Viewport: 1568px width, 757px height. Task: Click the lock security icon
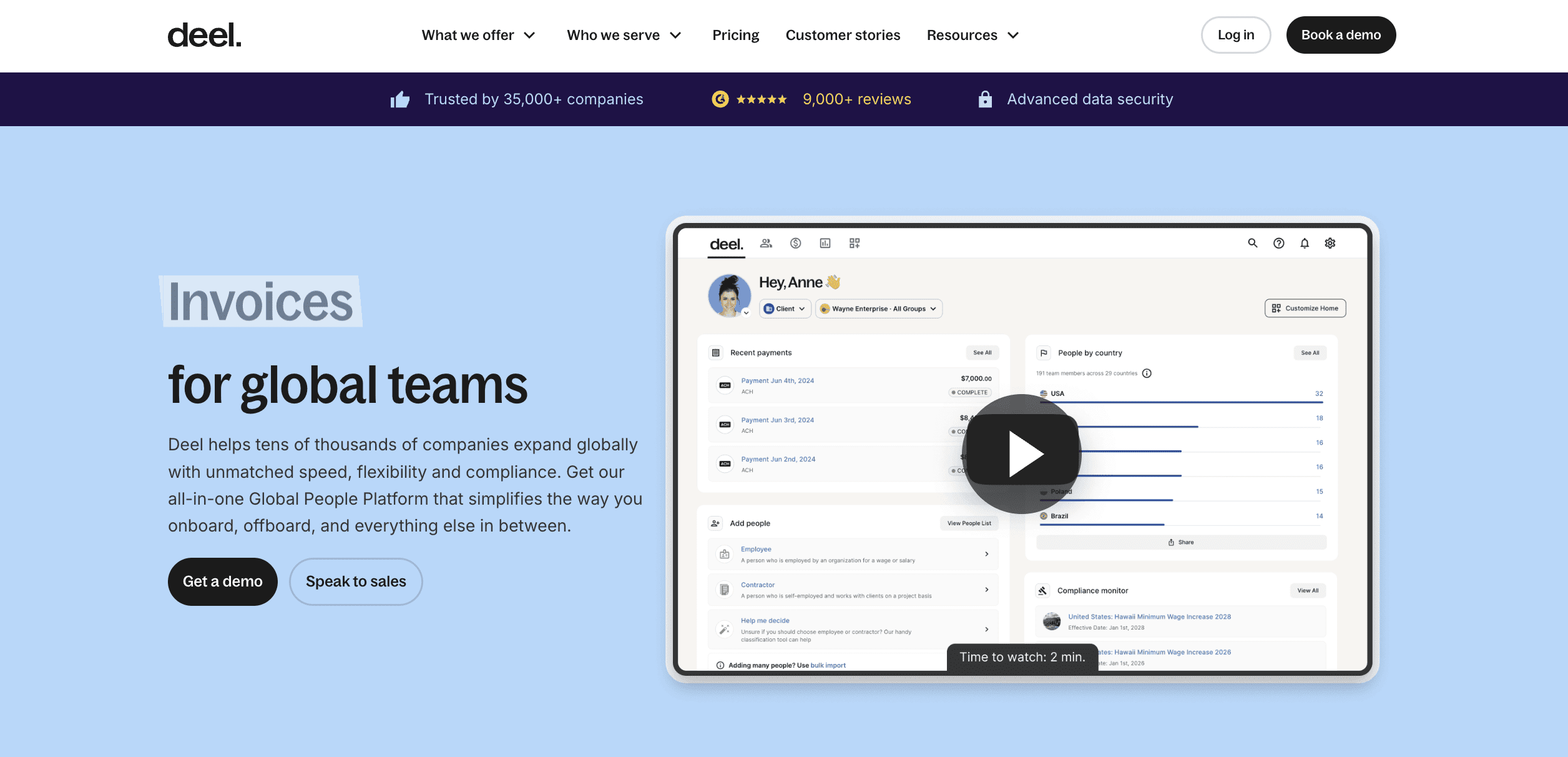pos(985,99)
